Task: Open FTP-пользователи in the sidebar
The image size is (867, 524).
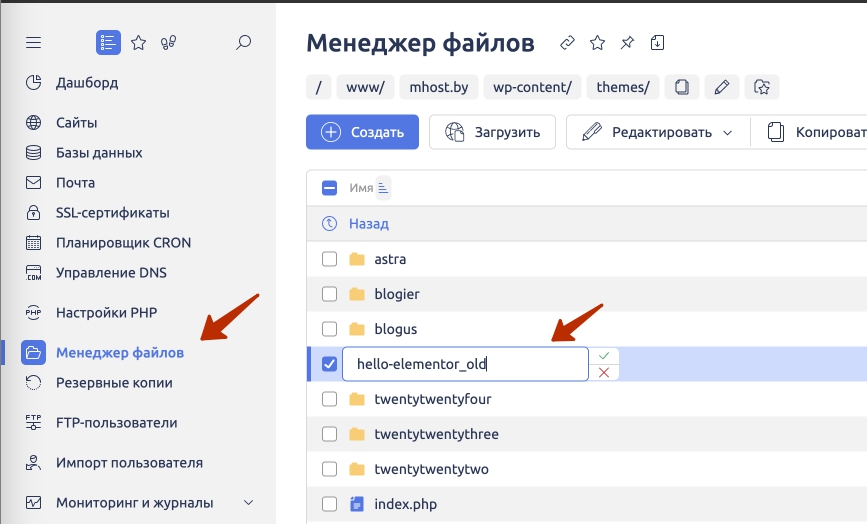Action: [117, 423]
